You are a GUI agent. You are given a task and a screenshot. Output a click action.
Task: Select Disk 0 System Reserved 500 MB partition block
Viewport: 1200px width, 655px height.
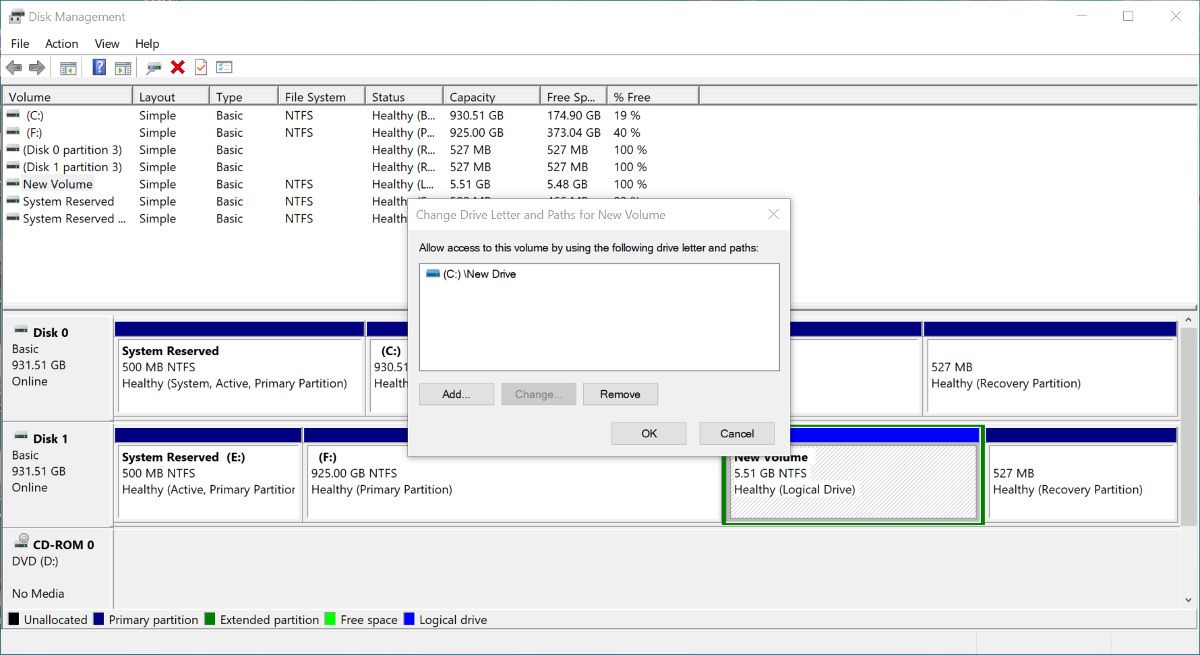[239, 368]
